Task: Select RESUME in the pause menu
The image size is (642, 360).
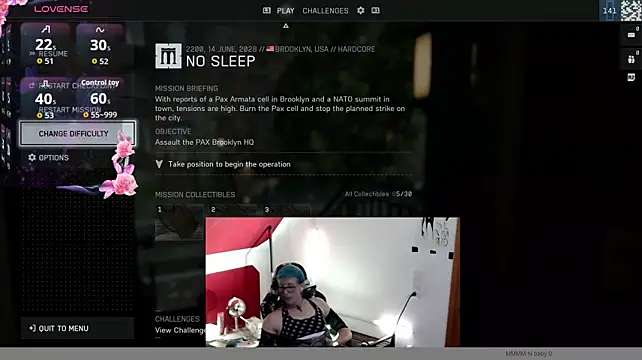Action: pos(53,54)
